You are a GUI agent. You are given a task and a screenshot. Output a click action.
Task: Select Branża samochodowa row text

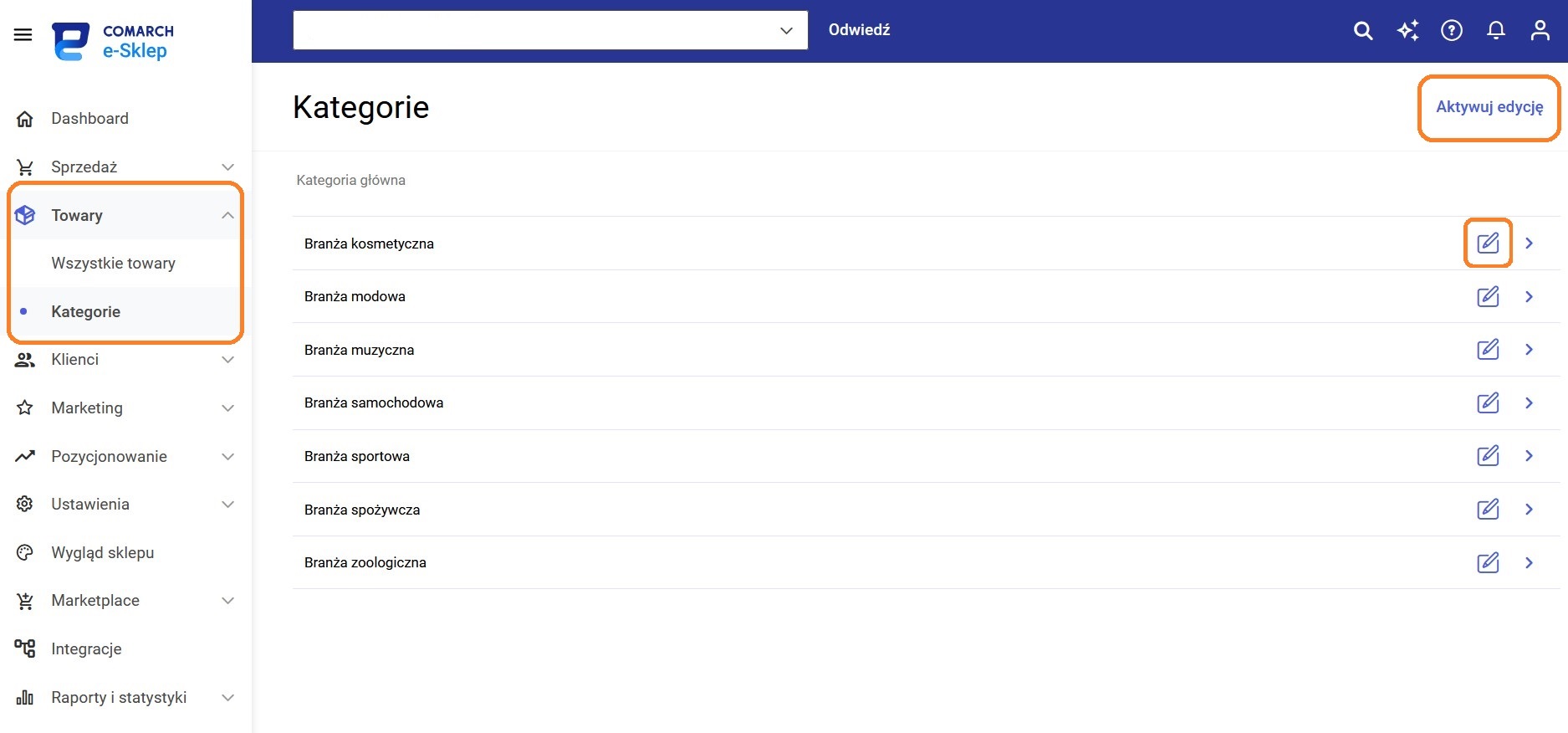click(x=374, y=402)
